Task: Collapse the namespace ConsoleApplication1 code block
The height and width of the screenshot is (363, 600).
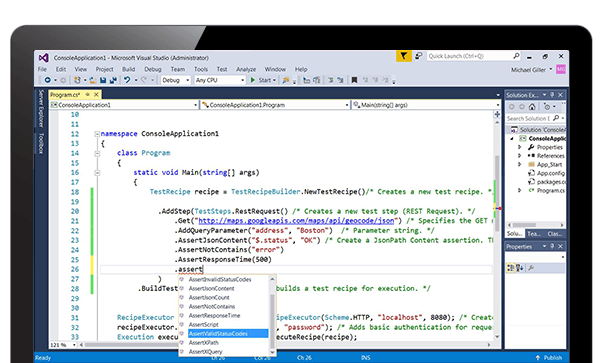Action: [97, 134]
